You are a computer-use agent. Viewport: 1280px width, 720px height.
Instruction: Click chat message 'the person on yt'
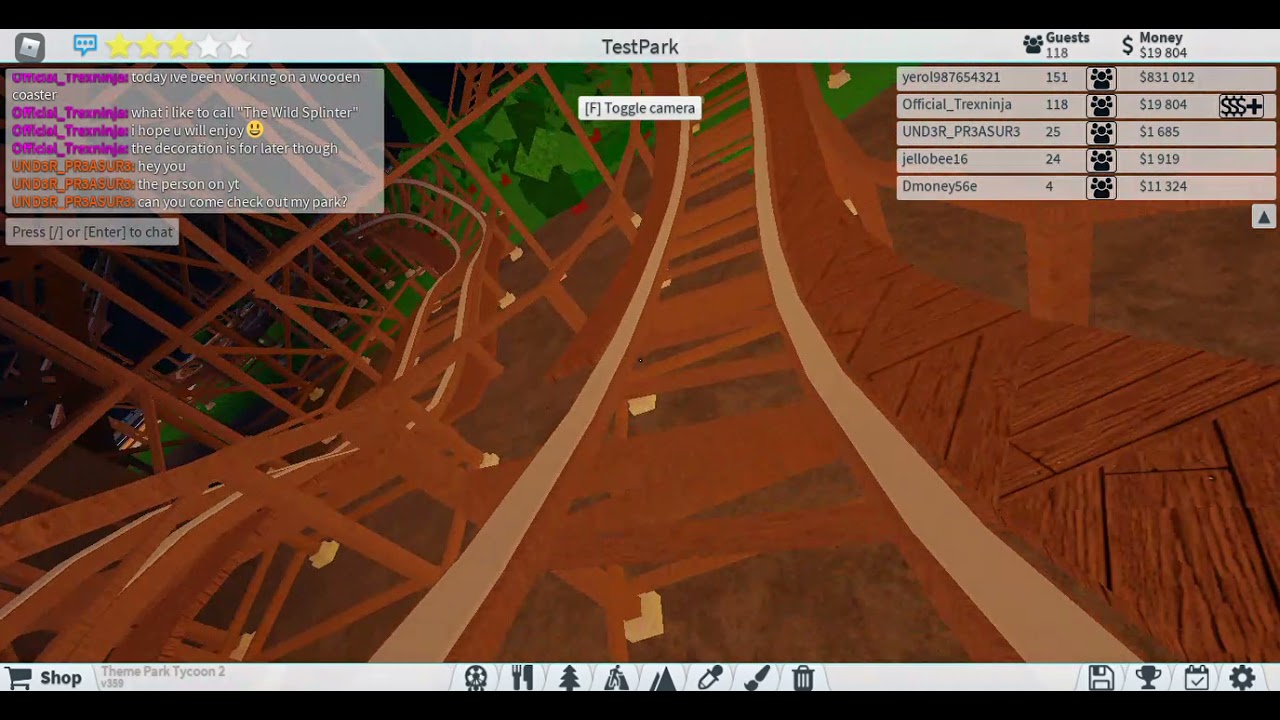coord(188,184)
